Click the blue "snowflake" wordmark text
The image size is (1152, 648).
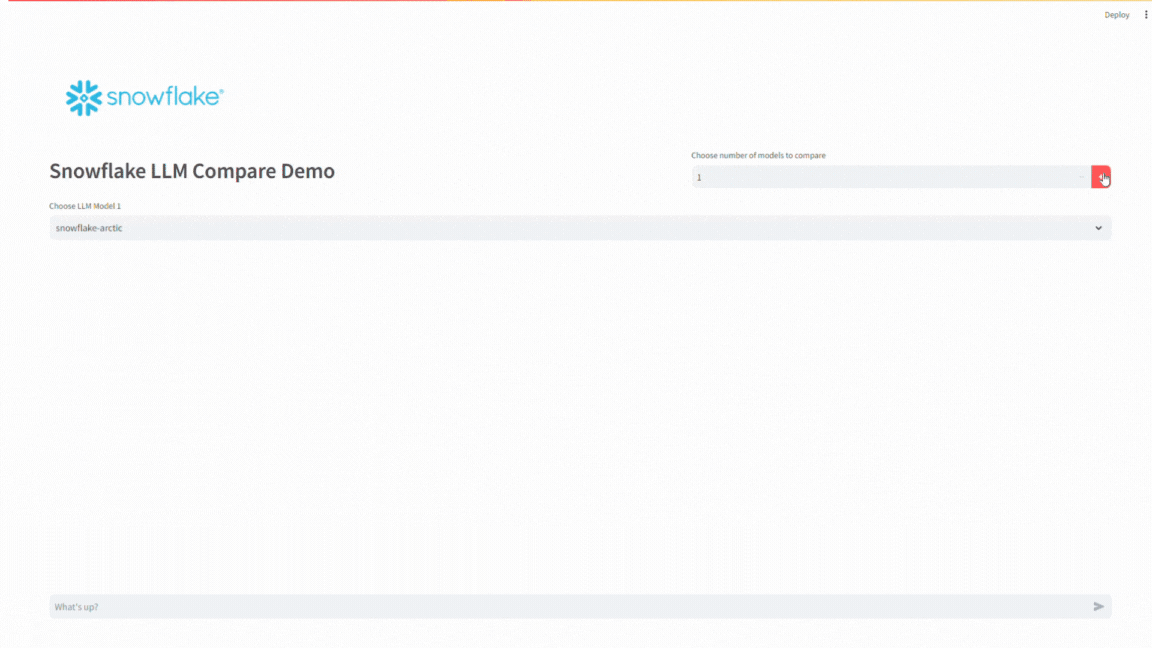[x=164, y=97]
